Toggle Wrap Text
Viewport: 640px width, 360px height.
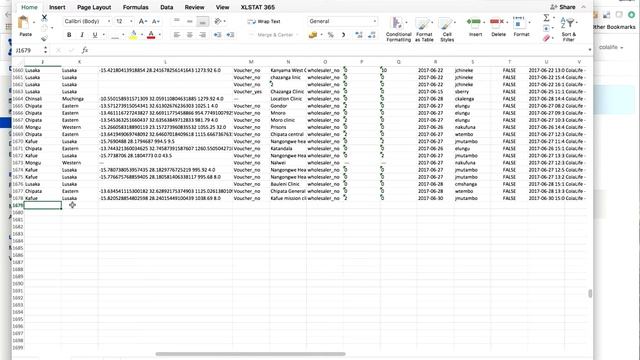tap(264, 21)
